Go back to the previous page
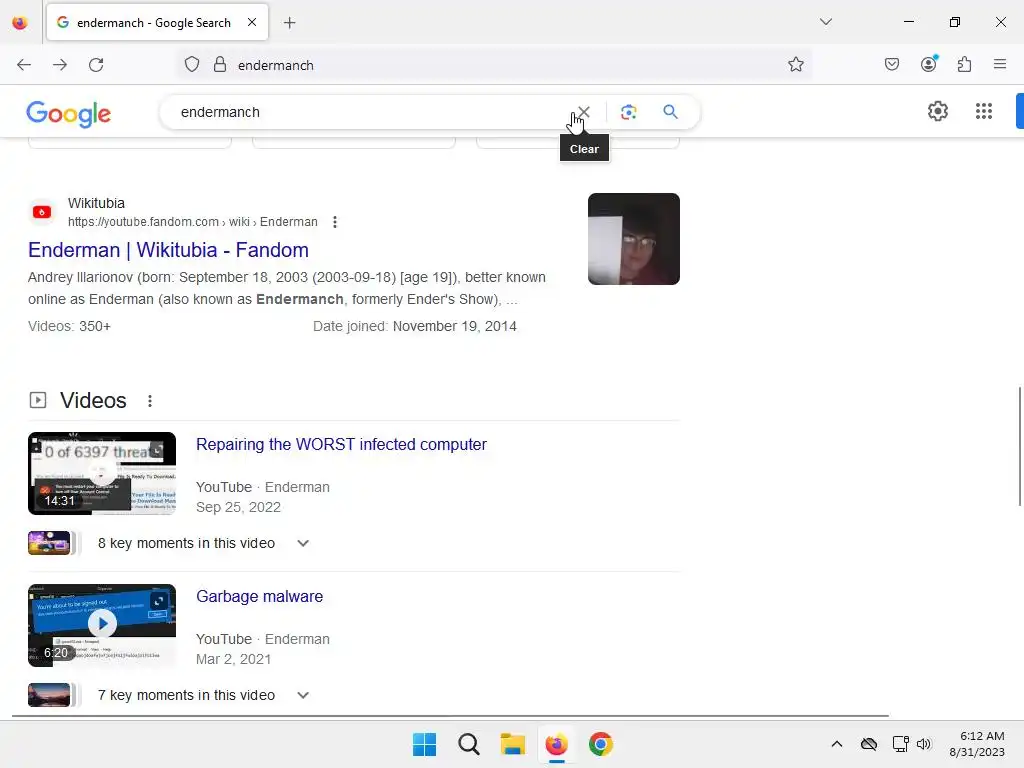Image resolution: width=1024 pixels, height=768 pixels. (x=24, y=65)
